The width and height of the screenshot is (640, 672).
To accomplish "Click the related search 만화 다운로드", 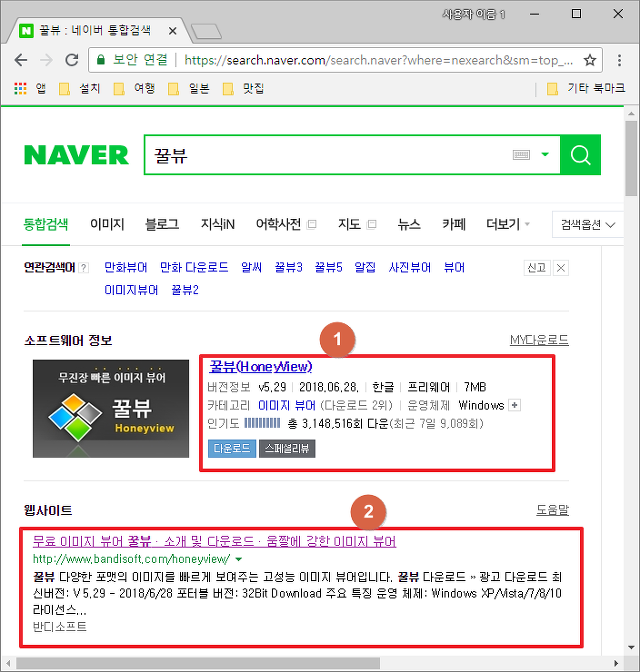I will tap(194, 267).
